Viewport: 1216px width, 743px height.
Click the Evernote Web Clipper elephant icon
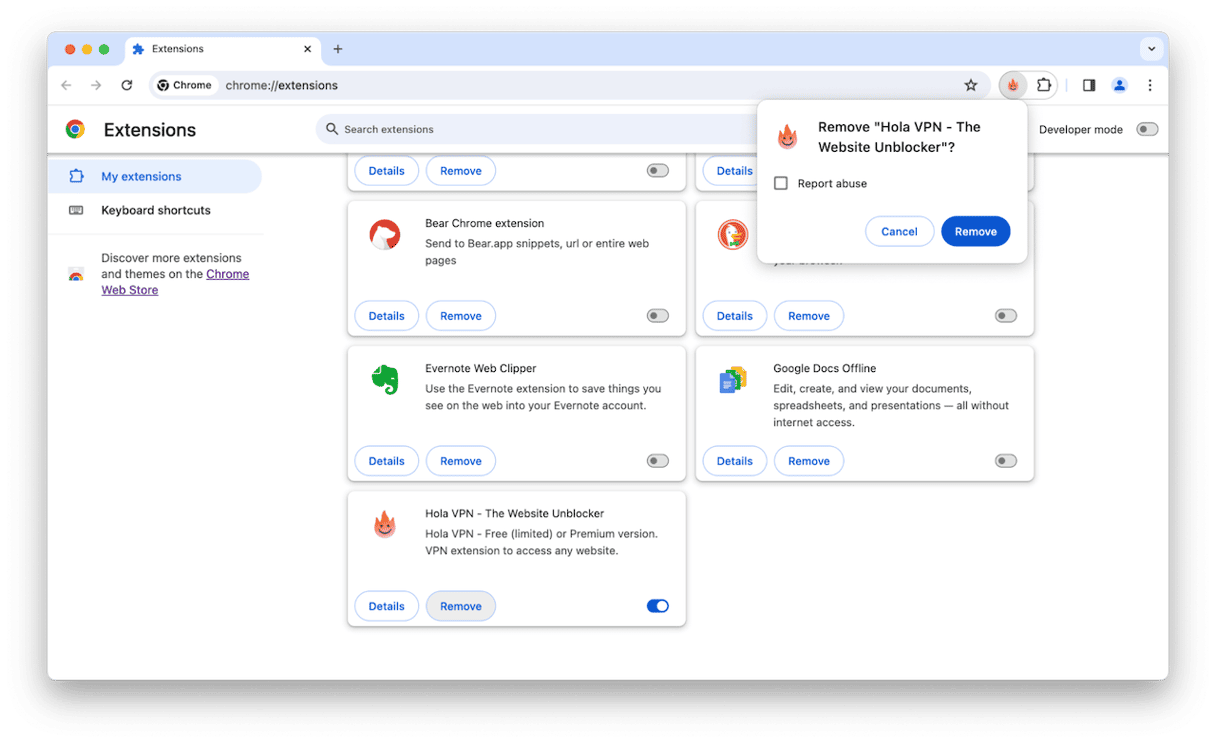385,380
